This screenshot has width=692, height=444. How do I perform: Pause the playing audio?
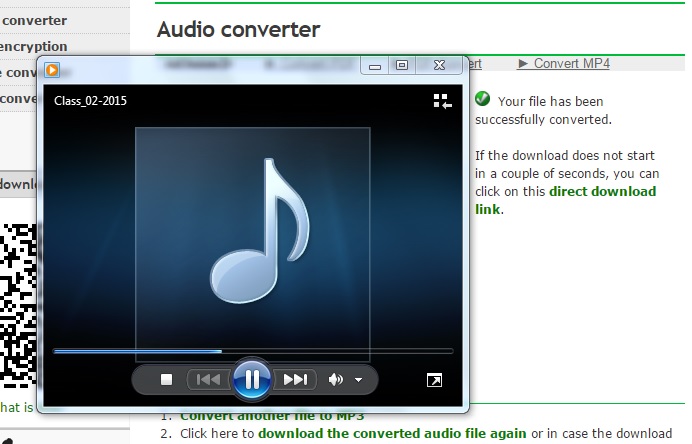pyautogui.click(x=252, y=379)
